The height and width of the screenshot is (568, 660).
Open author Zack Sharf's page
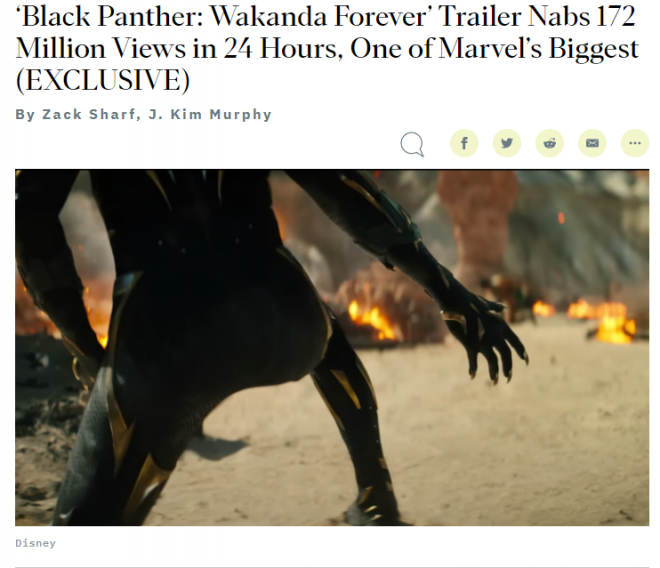pos(88,114)
